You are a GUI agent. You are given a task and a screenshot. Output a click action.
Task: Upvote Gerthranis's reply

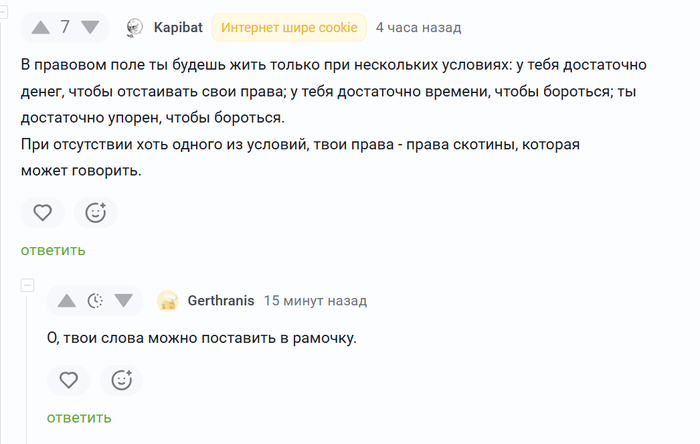click(x=67, y=301)
